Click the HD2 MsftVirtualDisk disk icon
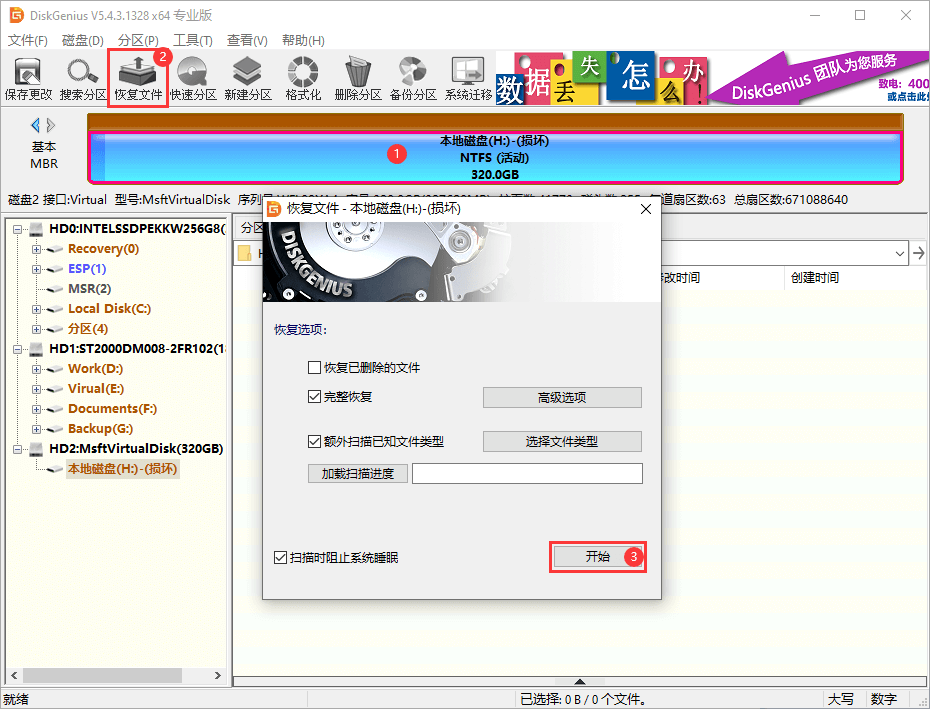The height and width of the screenshot is (709, 930). (x=36, y=449)
